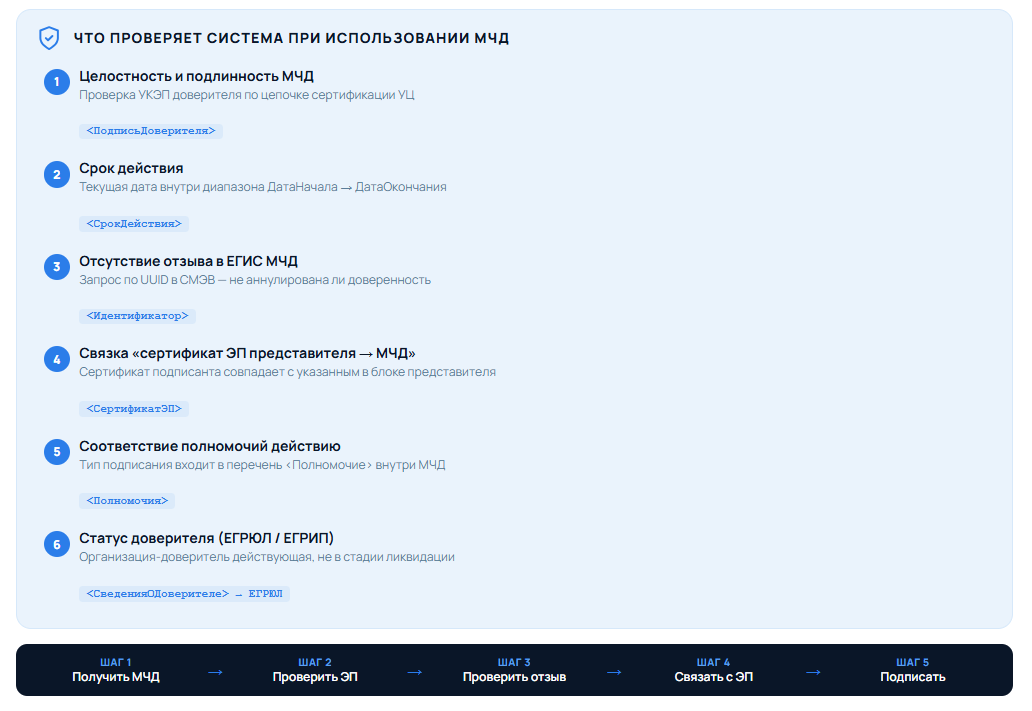Click the arrow between Шаг 4 and Шаг 5
This screenshot has height=711, width=1032.
tap(813, 672)
